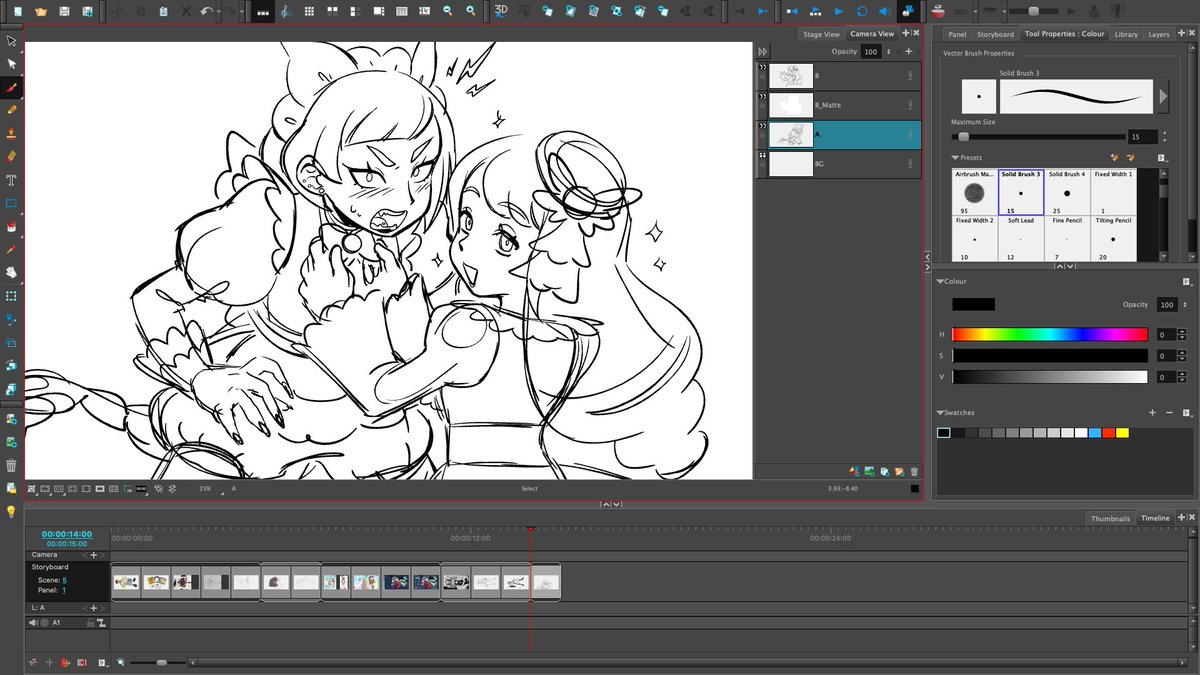Paste with the clipboard icon
The image size is (1200, 675).
[163, 11]
